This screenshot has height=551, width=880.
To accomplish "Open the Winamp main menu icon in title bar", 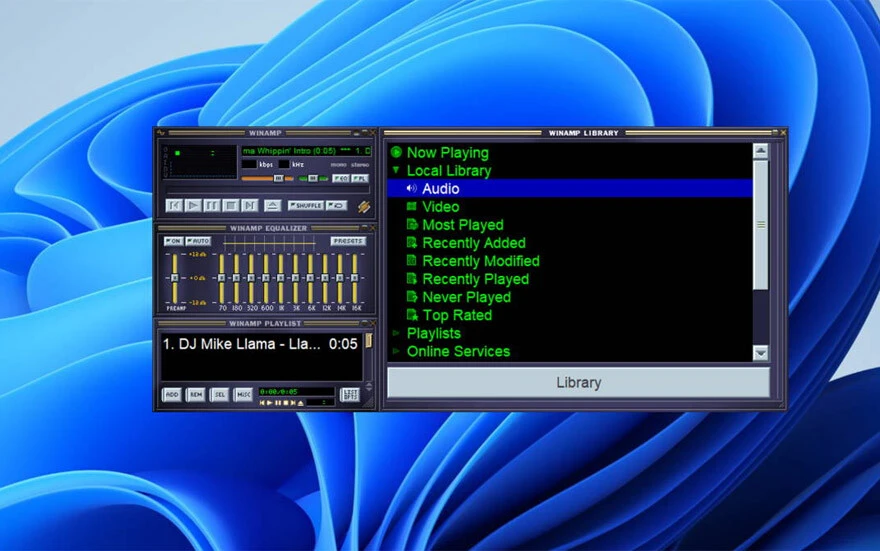I will tap(161, 133).
